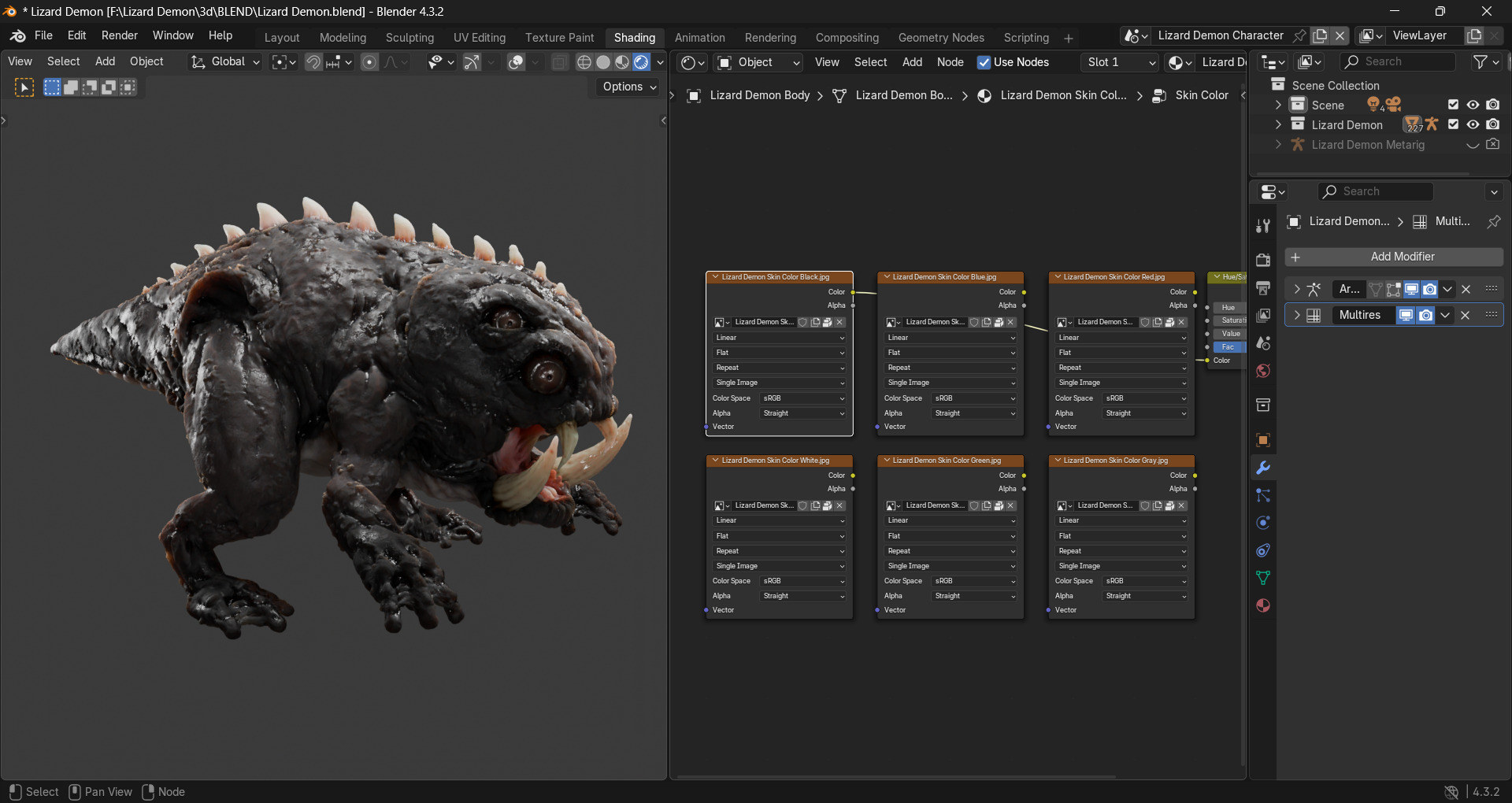Open Color Space dropdown on Skin Color Black node

804,398
